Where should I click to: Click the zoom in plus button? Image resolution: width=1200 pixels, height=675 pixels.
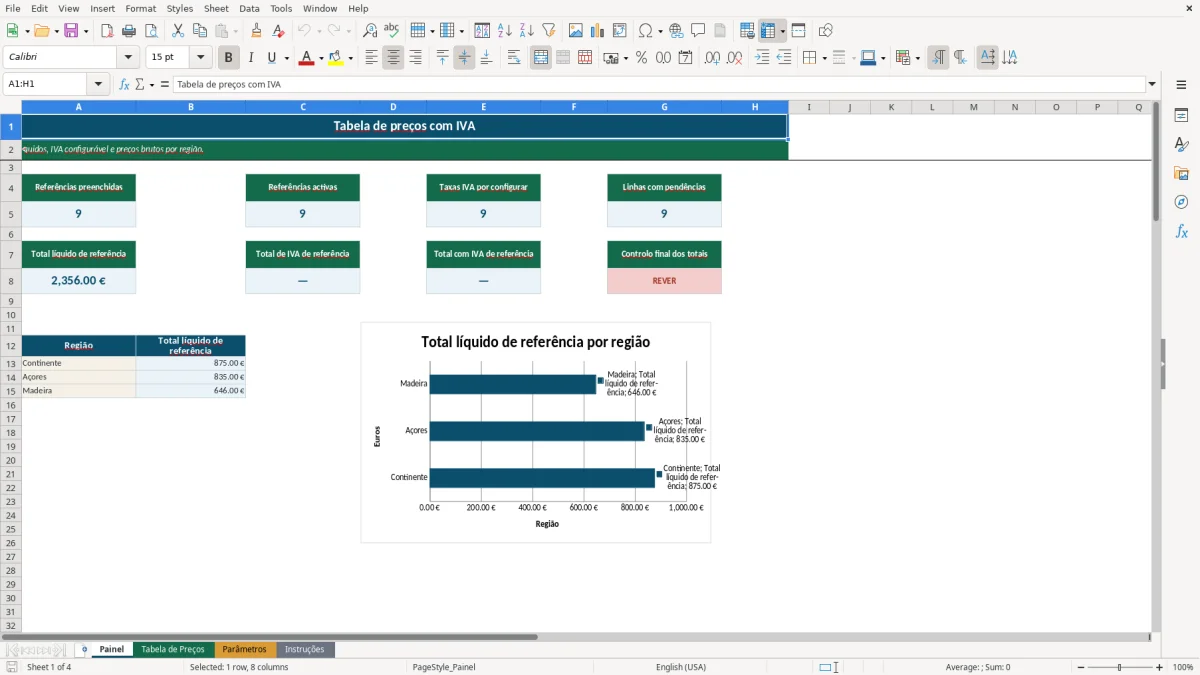point(1159,667)
